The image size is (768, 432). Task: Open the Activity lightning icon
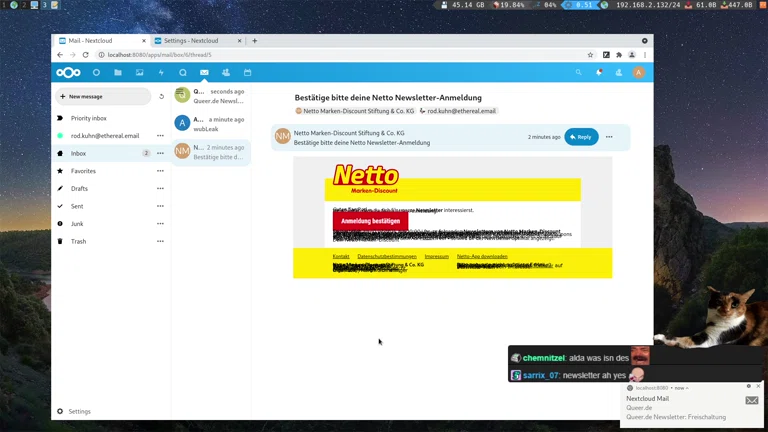161,72
